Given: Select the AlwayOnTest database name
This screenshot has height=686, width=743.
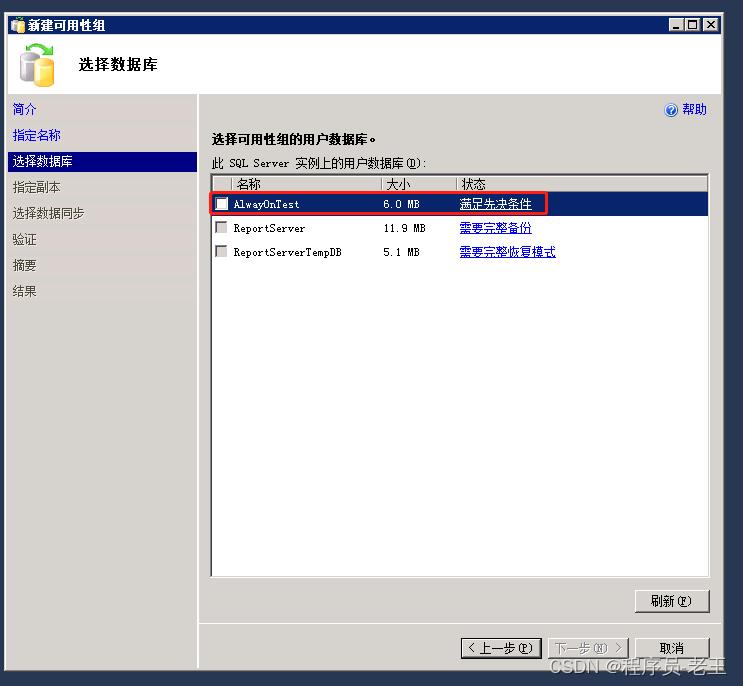Looking at the screenshot, I should 266,204.
